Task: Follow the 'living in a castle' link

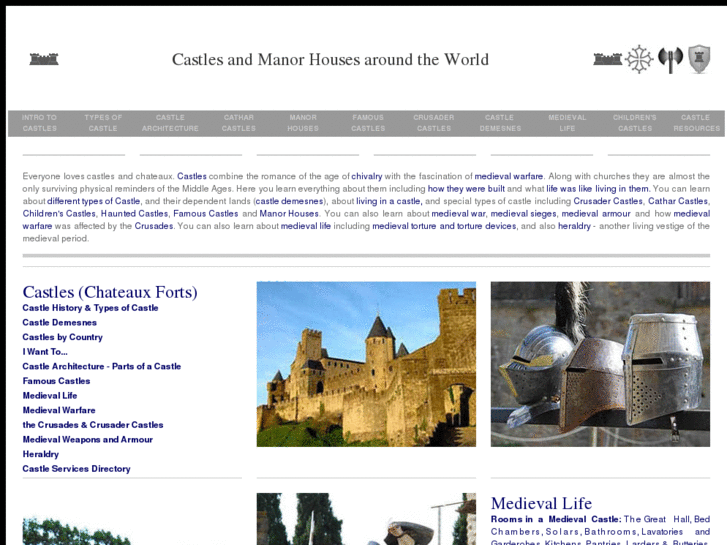Action: tap(389, 201)
